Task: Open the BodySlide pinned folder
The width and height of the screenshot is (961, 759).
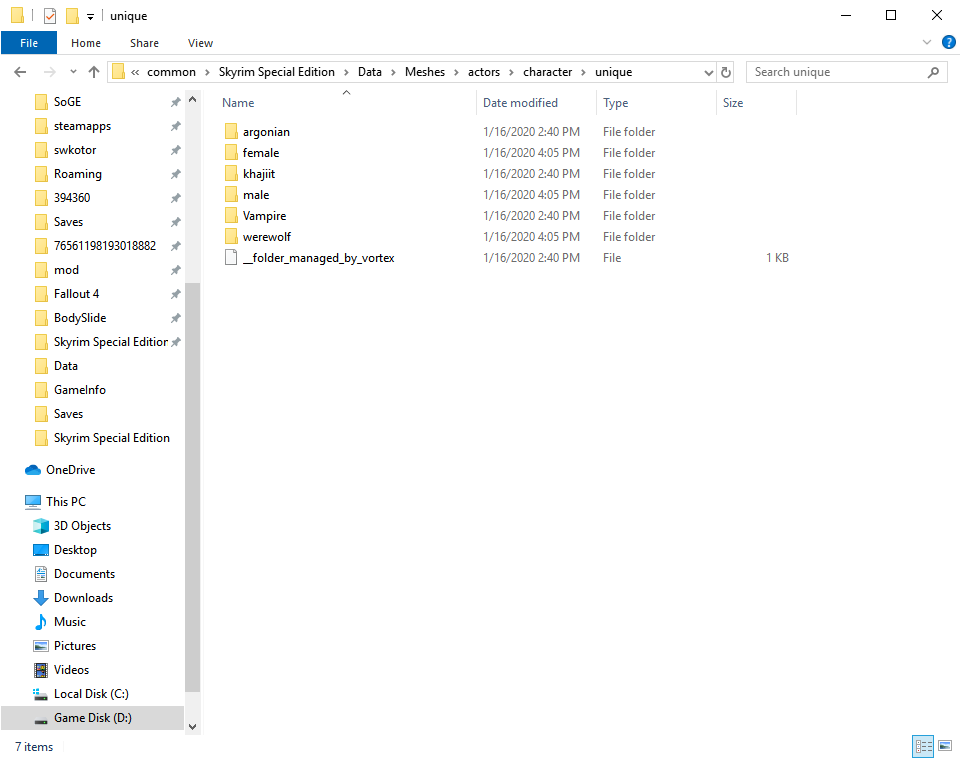Action: tap(80, 318)
